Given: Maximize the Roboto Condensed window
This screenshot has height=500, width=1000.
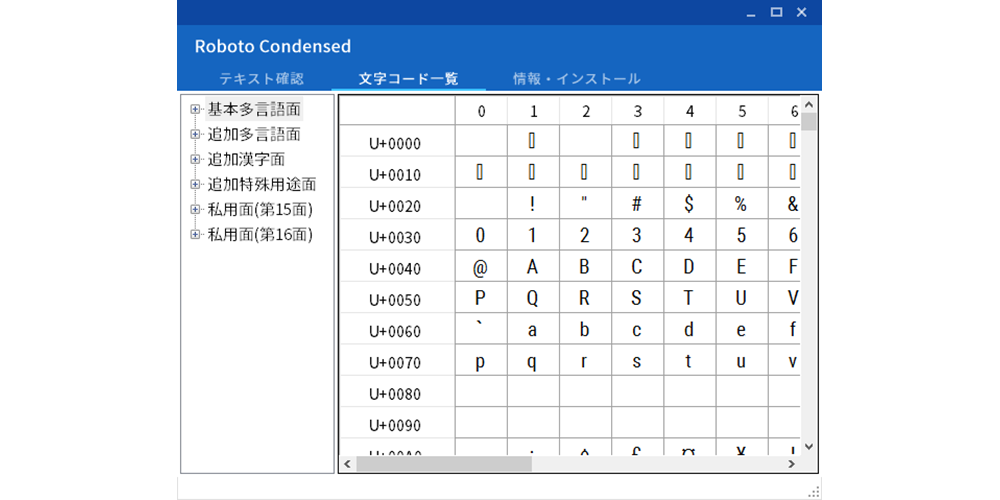Looking at the screenshot, I should pyautogui.click(x=776, y=12).
